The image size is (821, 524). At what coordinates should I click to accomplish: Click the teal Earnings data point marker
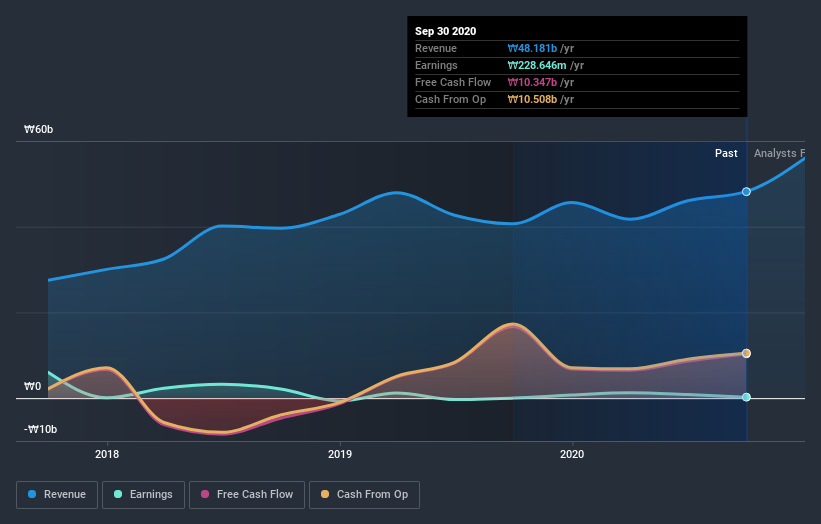coord(746,397)
